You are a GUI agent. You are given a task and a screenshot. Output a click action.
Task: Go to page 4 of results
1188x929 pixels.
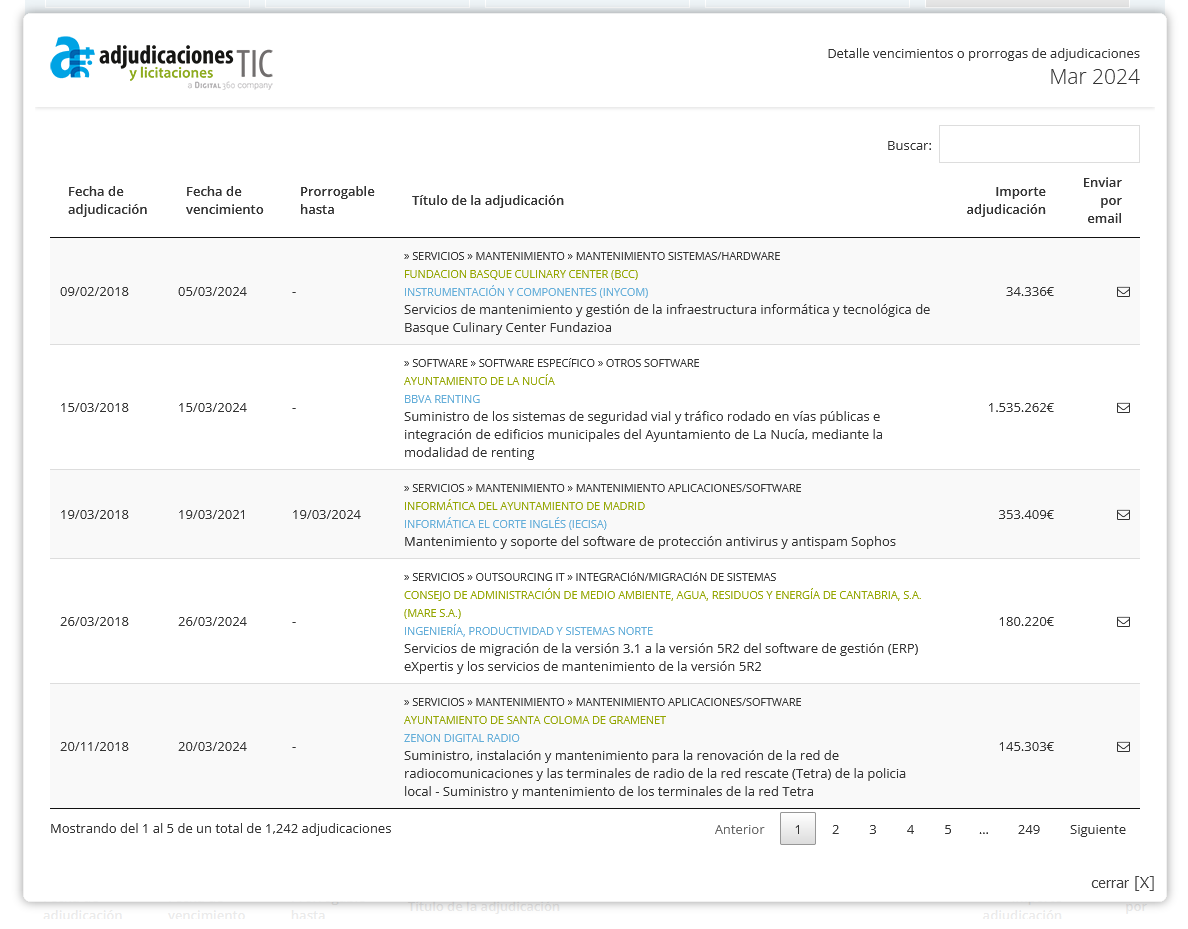(910, 829)
